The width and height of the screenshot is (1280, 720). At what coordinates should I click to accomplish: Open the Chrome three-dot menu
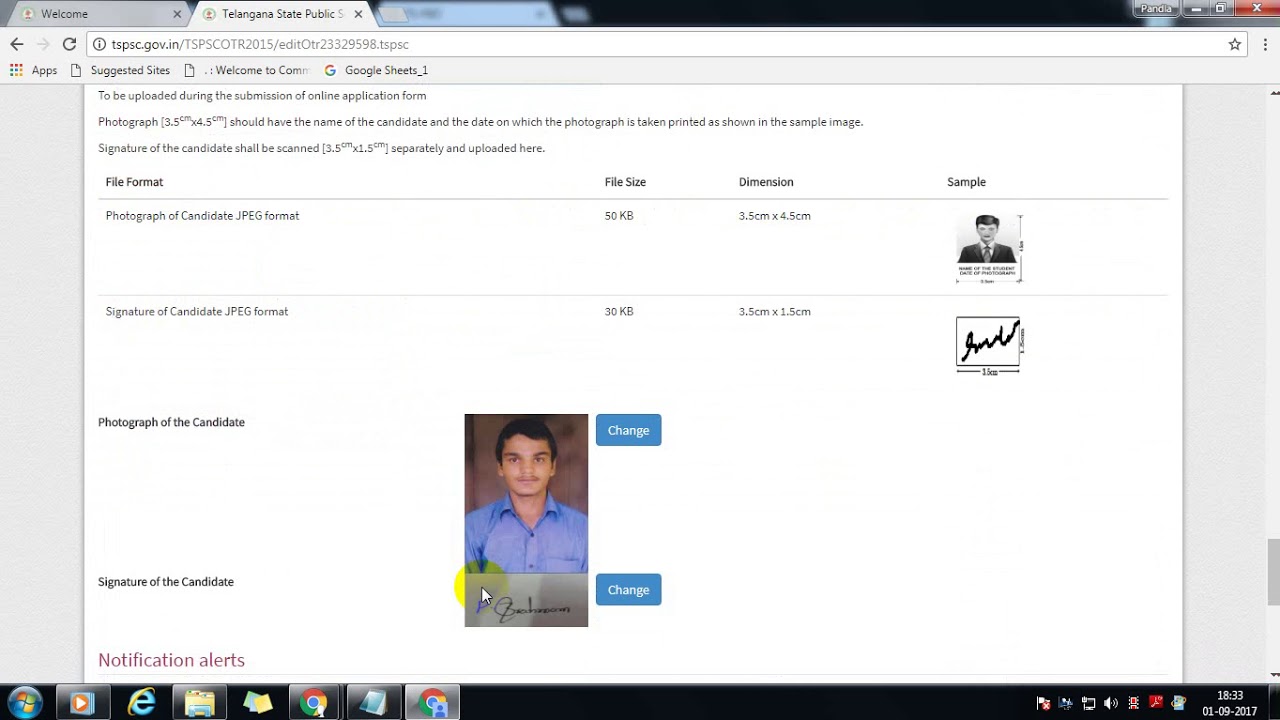tap(1266, 44)
